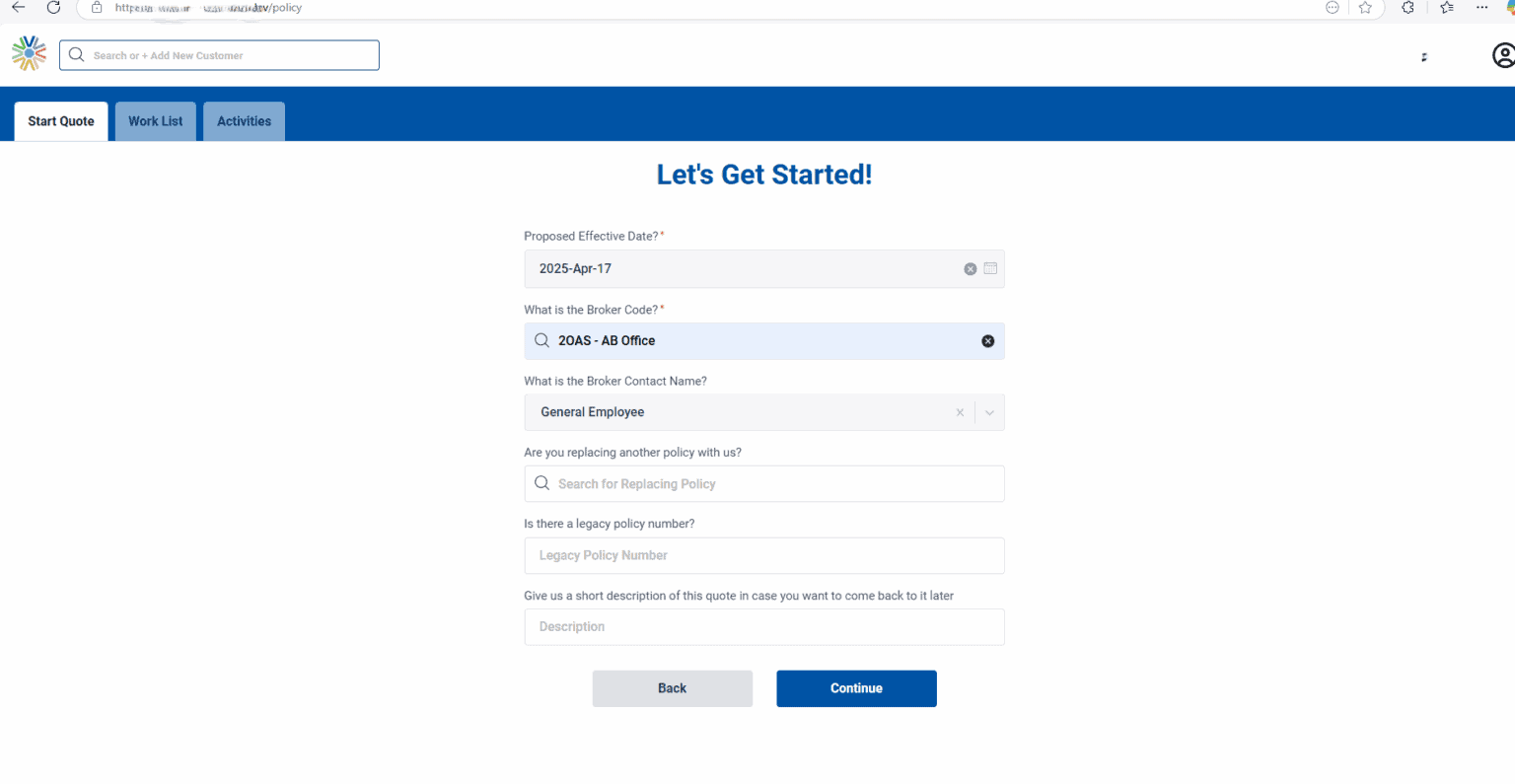Clear the effective date using the X icon
The width and height of the screenshot is (1515, 784).
970,268
